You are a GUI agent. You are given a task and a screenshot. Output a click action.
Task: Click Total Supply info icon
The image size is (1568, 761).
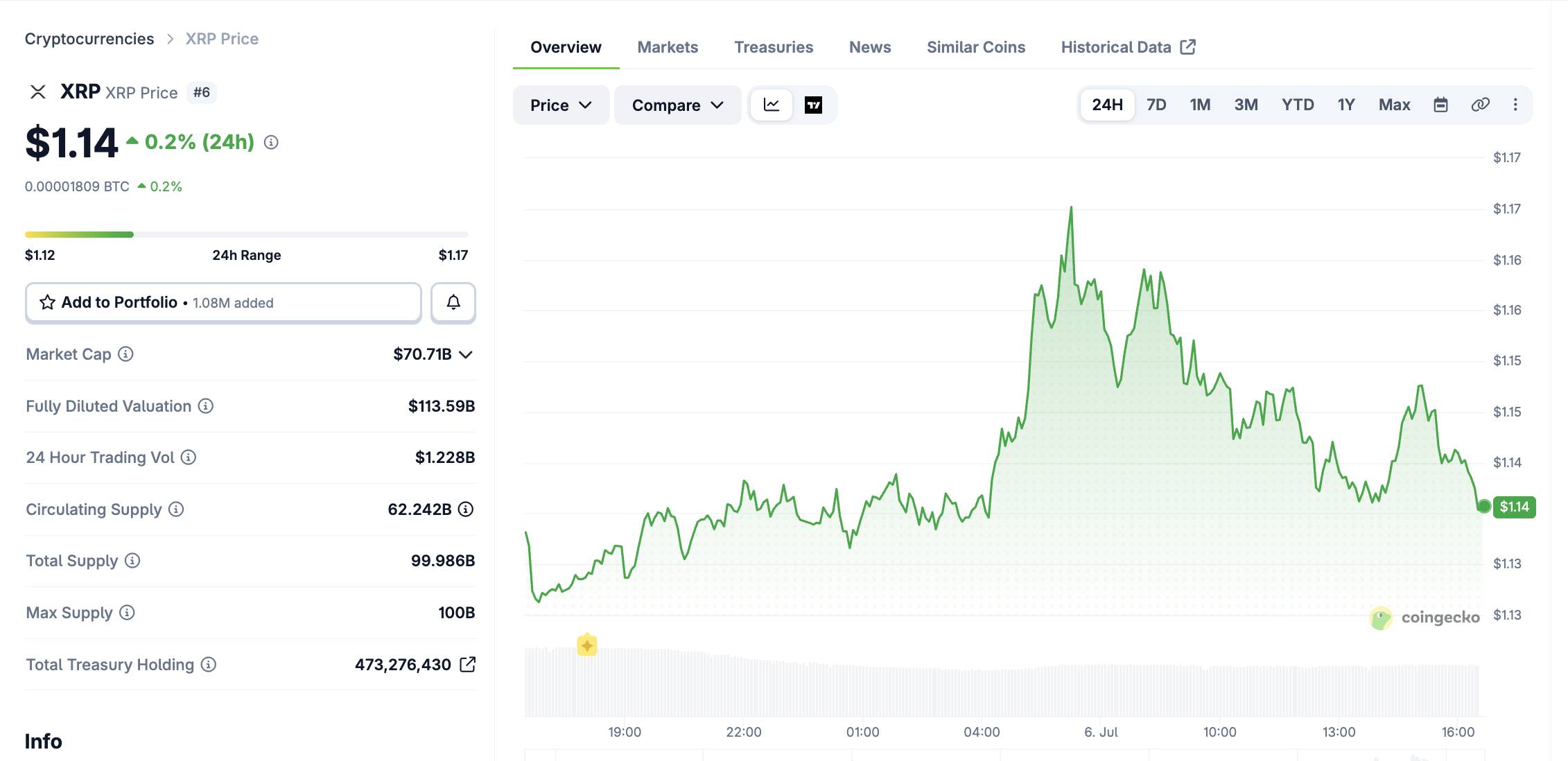(x=132, y=561)
